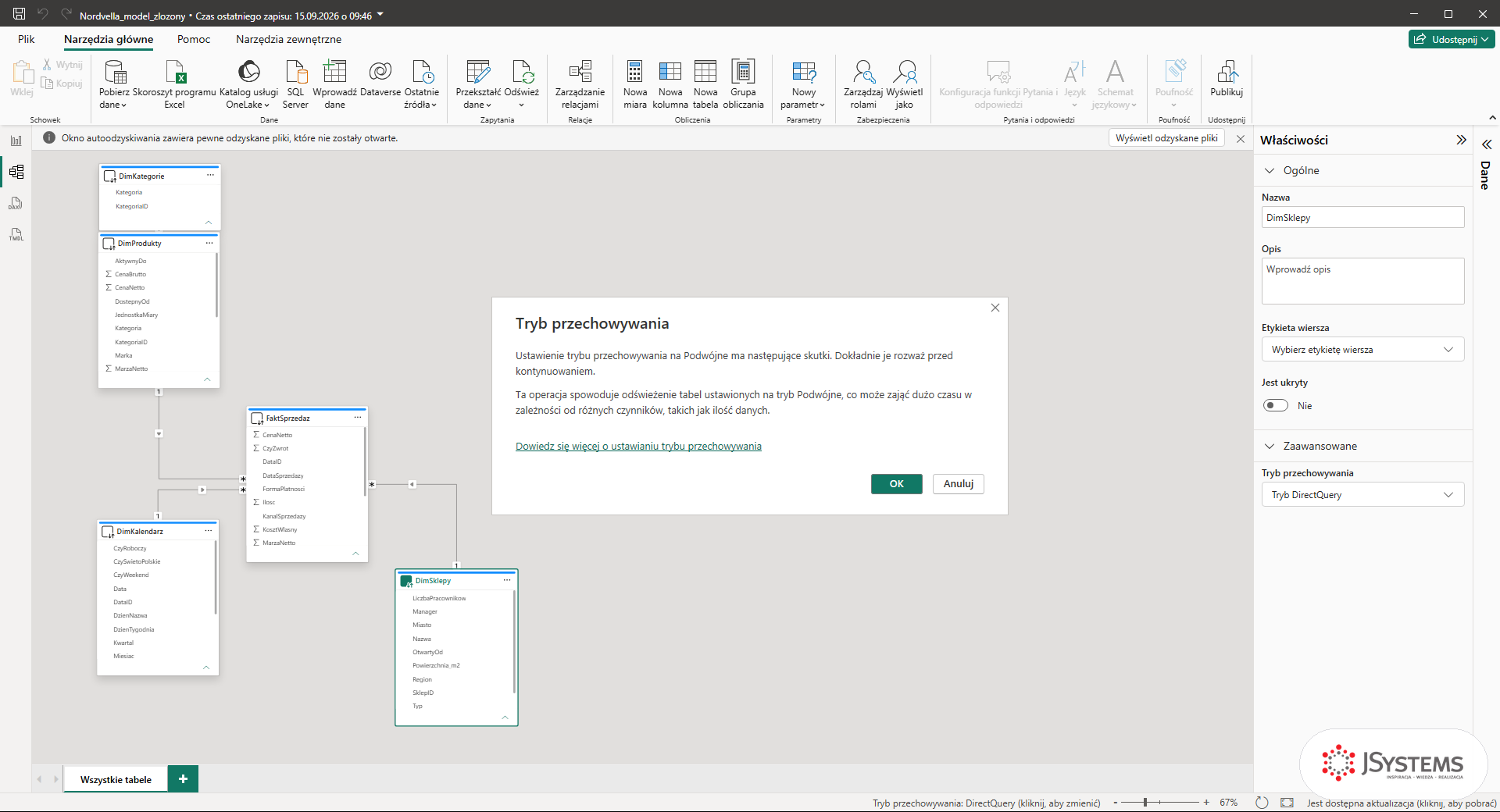
Task: Switch to Narzędzia zewnętrzne tab
Action: tap(288, 39)
